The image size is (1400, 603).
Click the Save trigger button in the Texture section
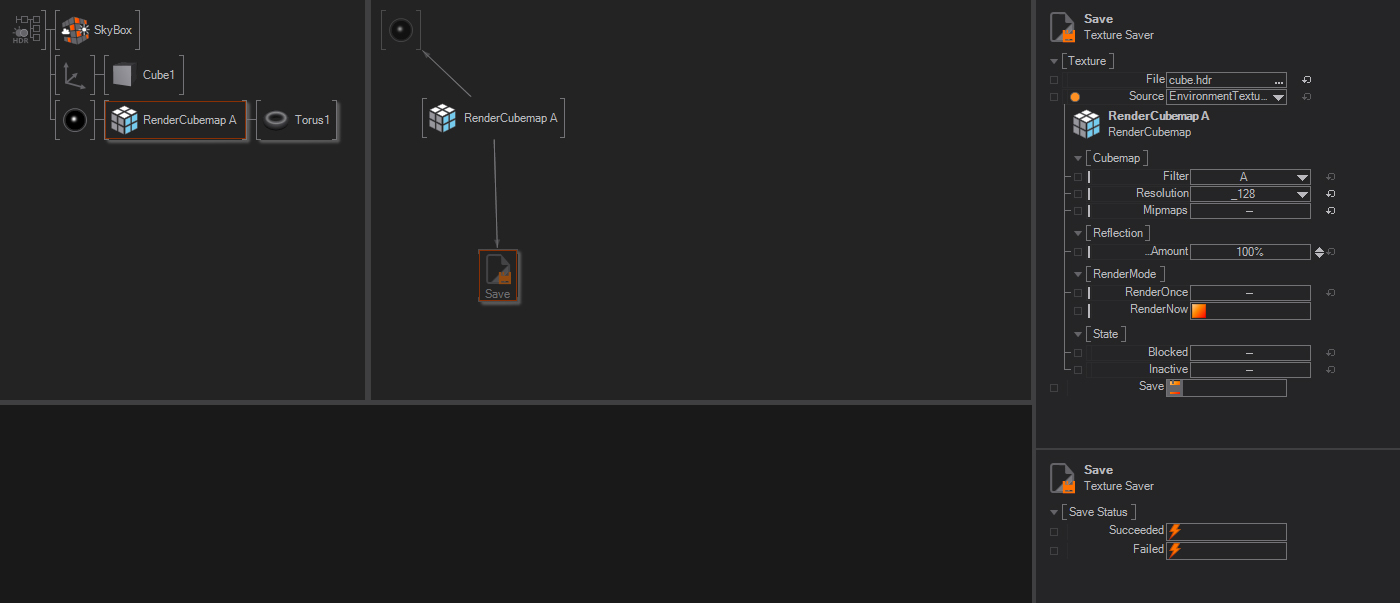point(1175,388)
